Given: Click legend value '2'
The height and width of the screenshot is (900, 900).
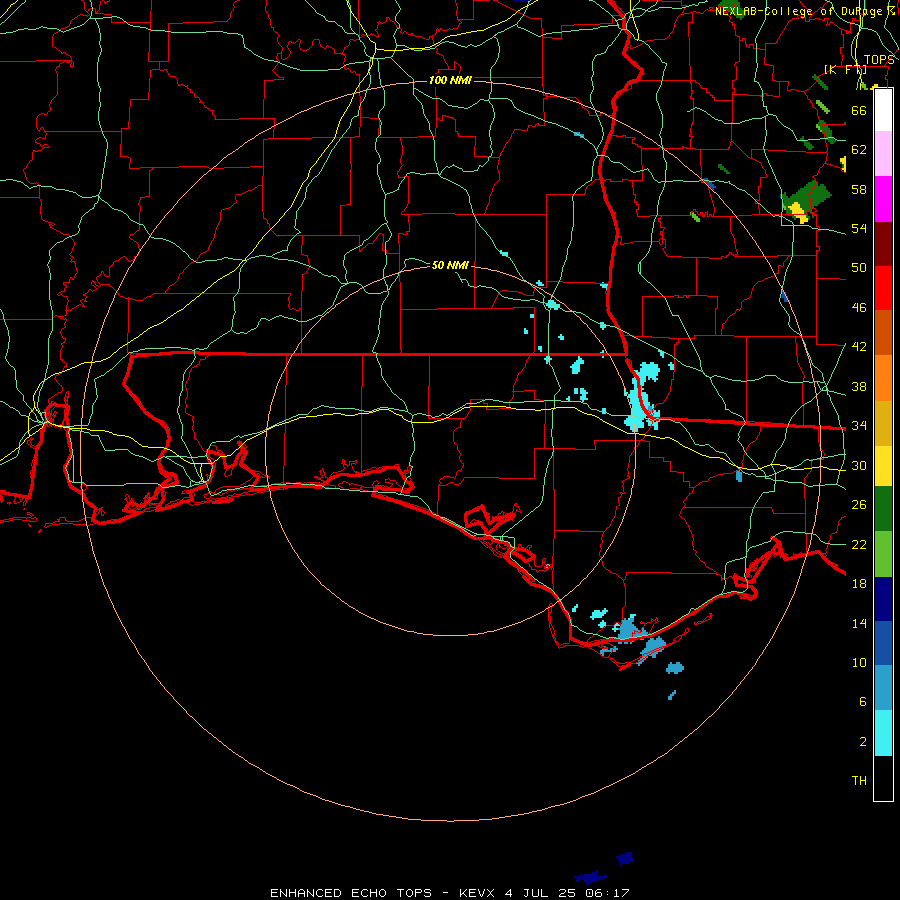Looking at the screenshot, I should coord(863,742).
